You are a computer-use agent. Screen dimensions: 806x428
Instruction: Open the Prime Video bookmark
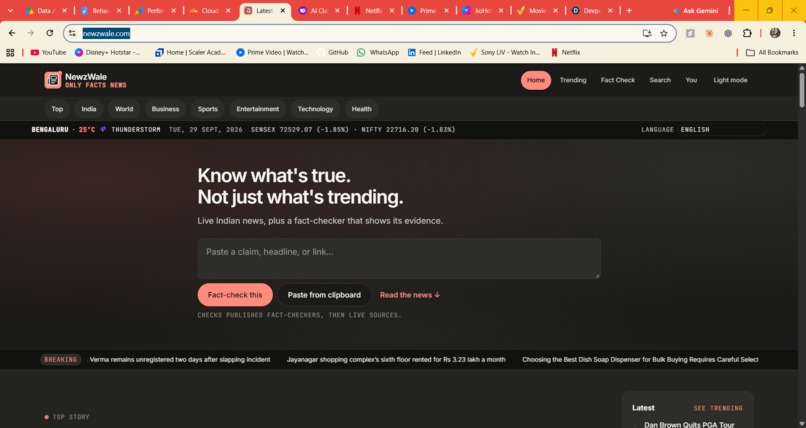(x=272, y=52)
